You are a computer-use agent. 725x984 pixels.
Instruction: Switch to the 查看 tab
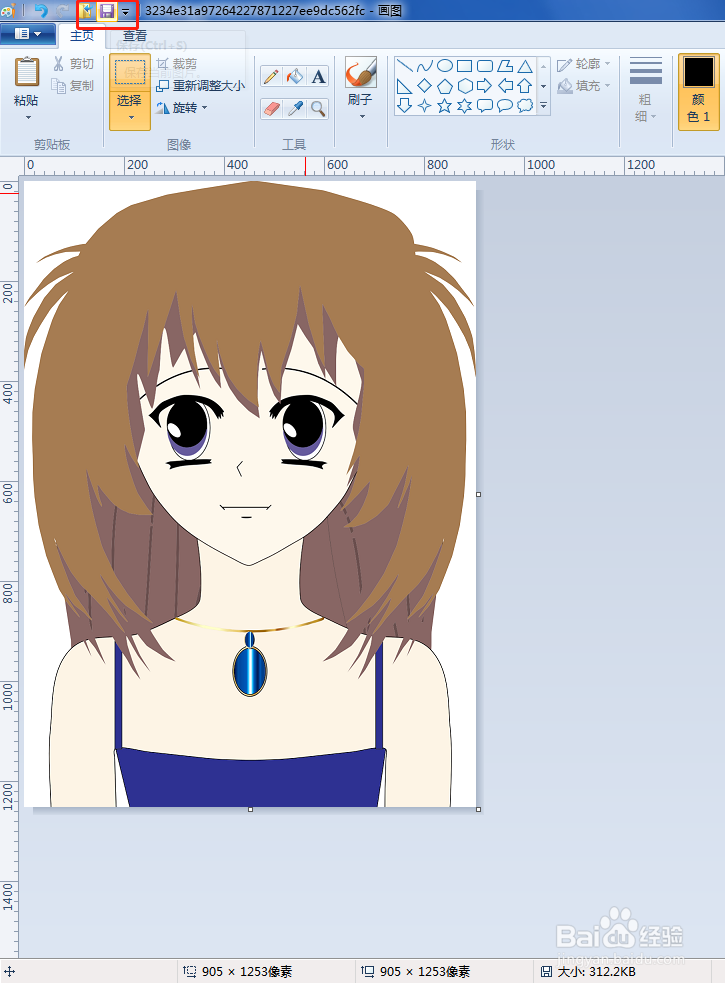click(134, 36)
